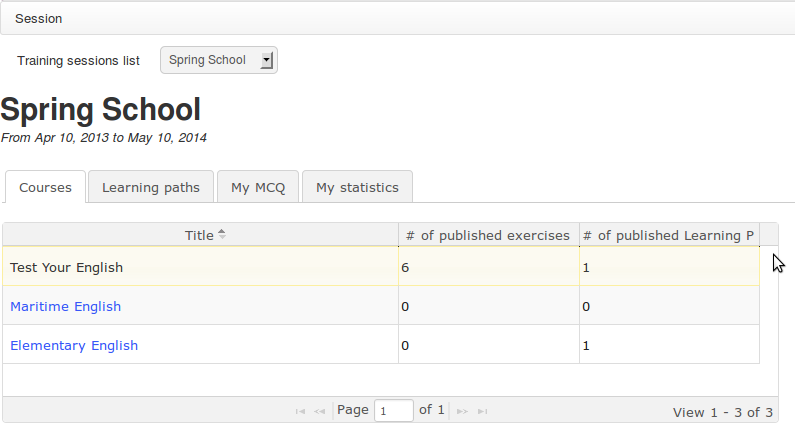Open the Elementary English course link
This screenshot has width=795, height=423.
(x=74, y=346)
